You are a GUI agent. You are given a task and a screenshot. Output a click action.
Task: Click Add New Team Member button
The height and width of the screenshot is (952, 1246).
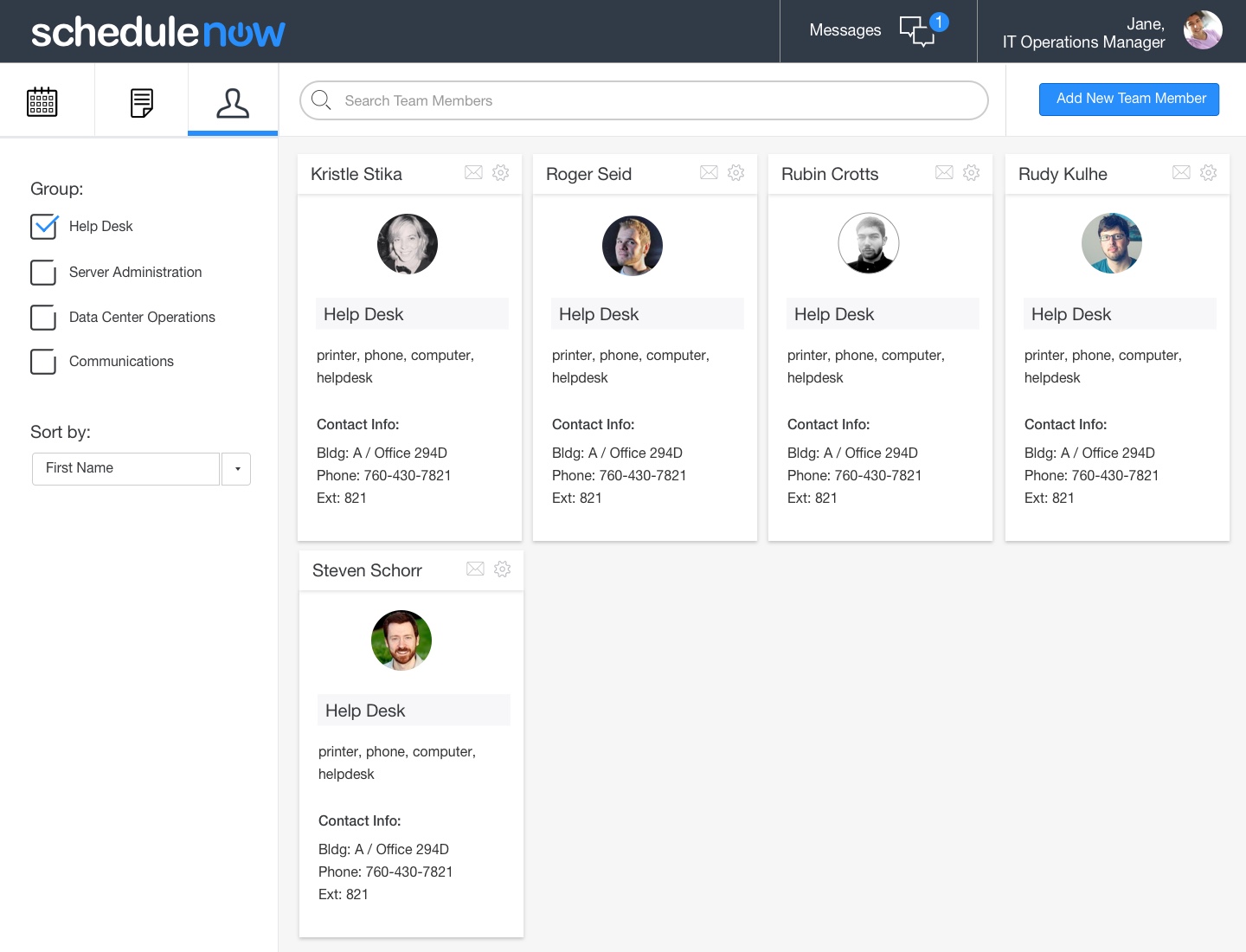pos(1129,99)
